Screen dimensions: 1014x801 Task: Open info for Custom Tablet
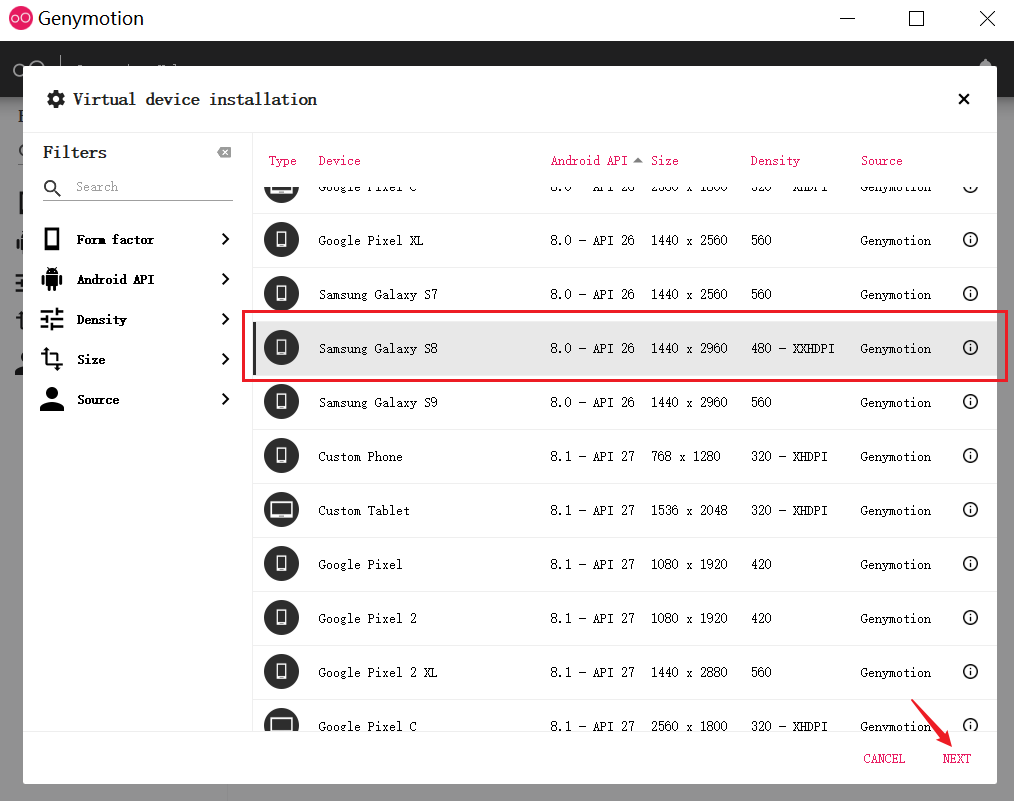[x=970, y=509]
